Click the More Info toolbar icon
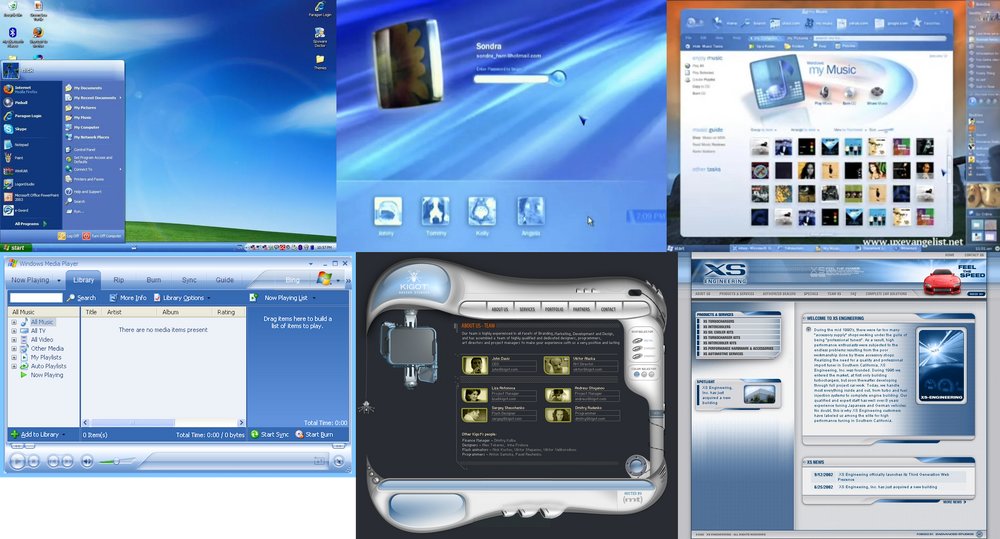The image size is (1000, 539). tap(113, 298)
